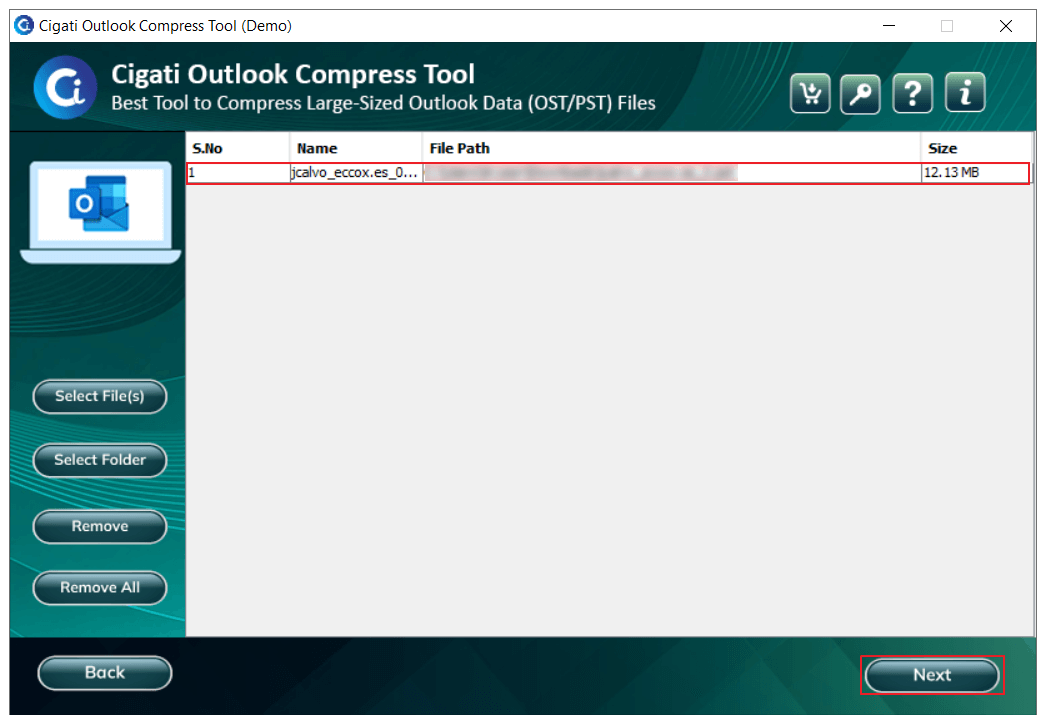This screenshot has width=1046, height=722.
Task: Remove the selected file with Remove
Action: click(x=99, y=526)
